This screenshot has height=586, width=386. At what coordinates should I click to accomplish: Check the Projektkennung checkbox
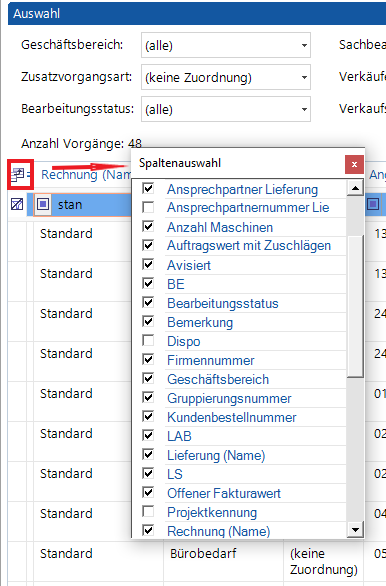148,511
